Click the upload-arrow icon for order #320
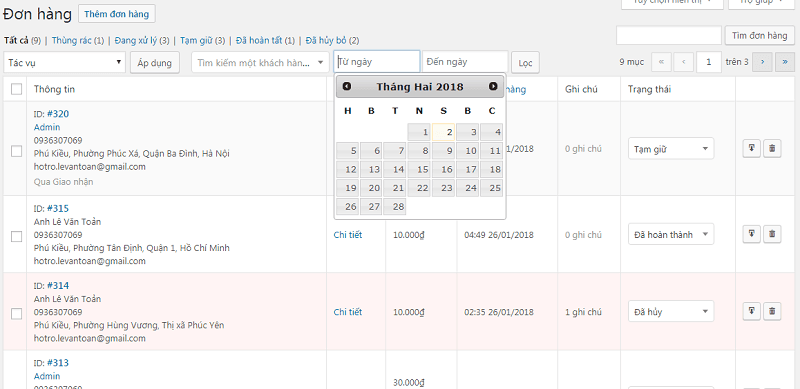 point(752,149)
